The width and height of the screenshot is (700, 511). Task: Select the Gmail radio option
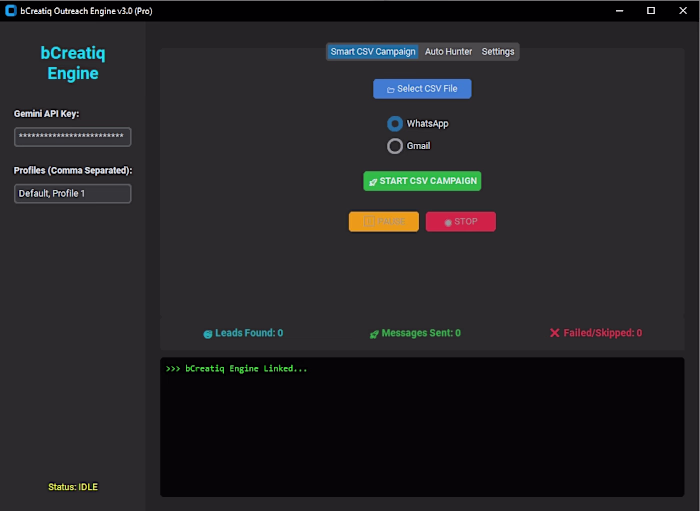click(395, 146)
